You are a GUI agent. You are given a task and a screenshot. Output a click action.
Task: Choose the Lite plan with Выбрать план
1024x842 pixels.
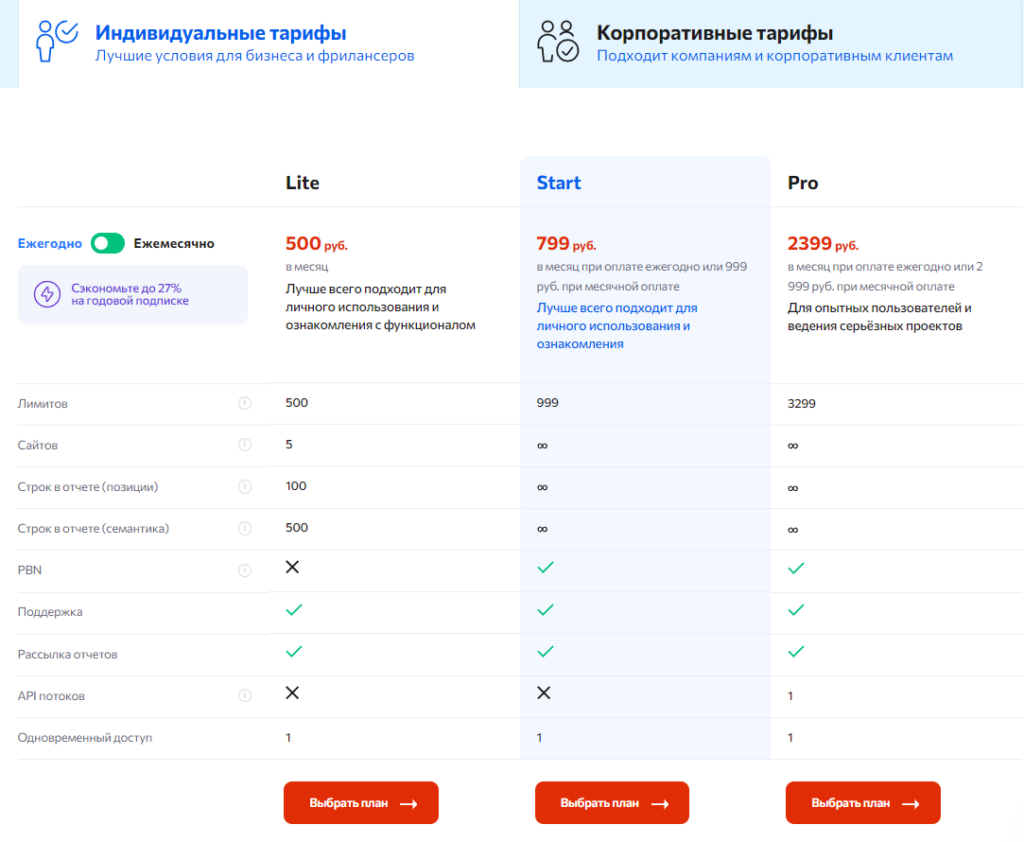point(361,803)
